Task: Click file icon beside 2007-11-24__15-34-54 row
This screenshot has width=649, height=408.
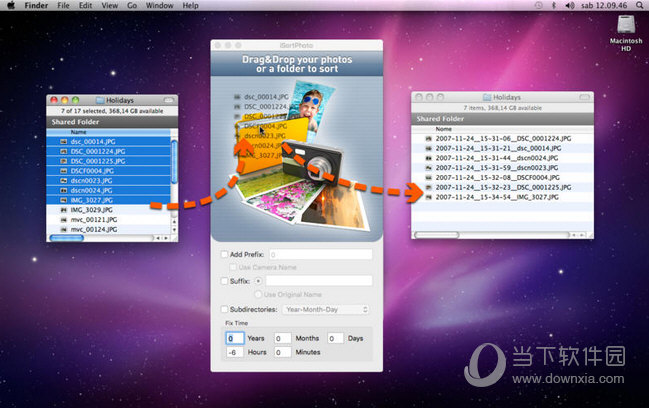Action: (x=429, y=197)
